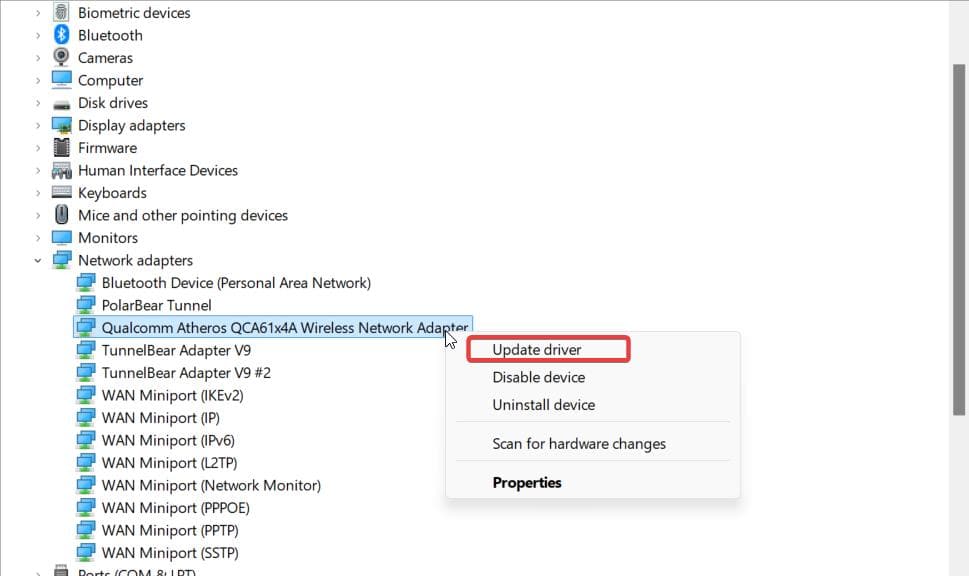Viewport: 969px width, 576px height.
Task: Click the Biometric devices fingerprint icon
Action: (62, 13)
